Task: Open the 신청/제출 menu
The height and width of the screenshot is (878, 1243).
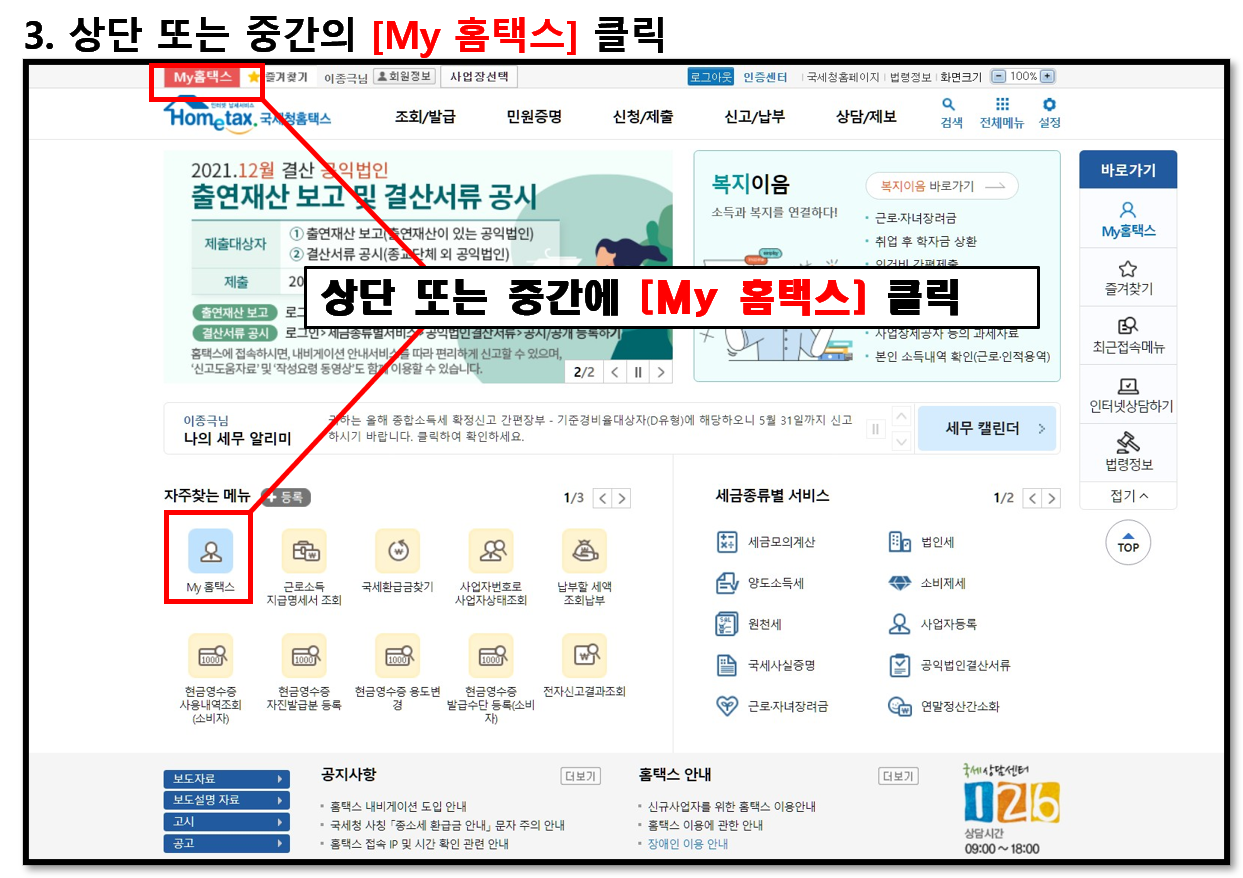Action: 643,117
